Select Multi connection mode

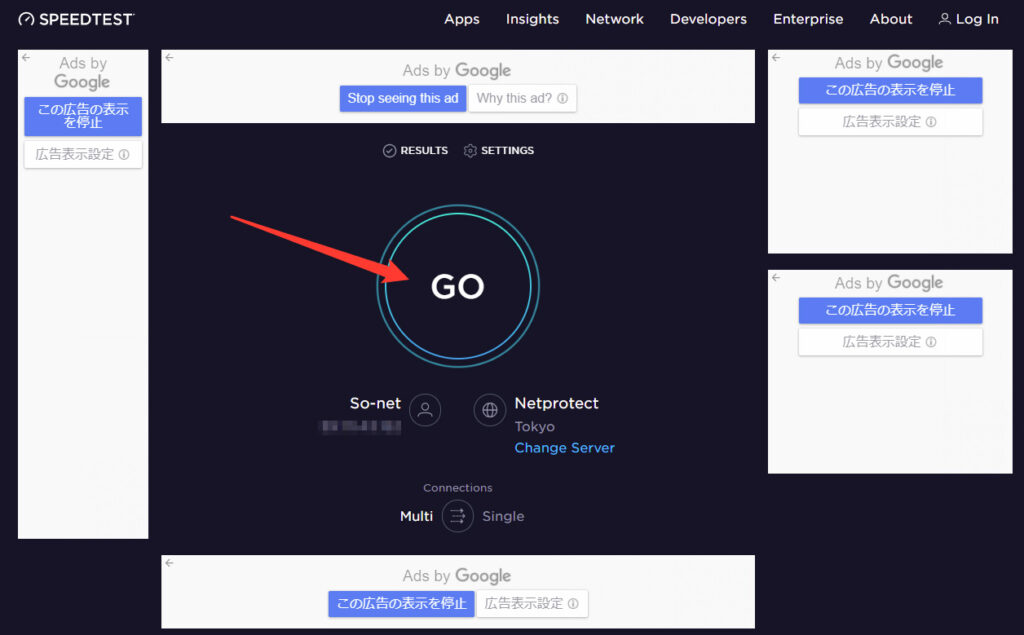[416, 516]
